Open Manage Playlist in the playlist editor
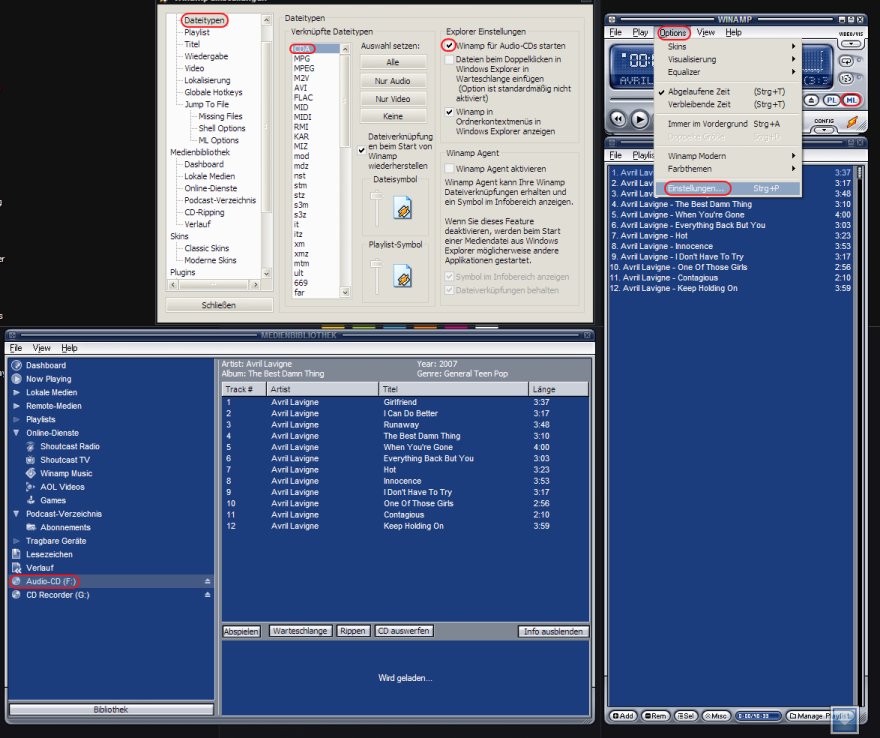This screenshot has width=880, height=738. [820, 716]
